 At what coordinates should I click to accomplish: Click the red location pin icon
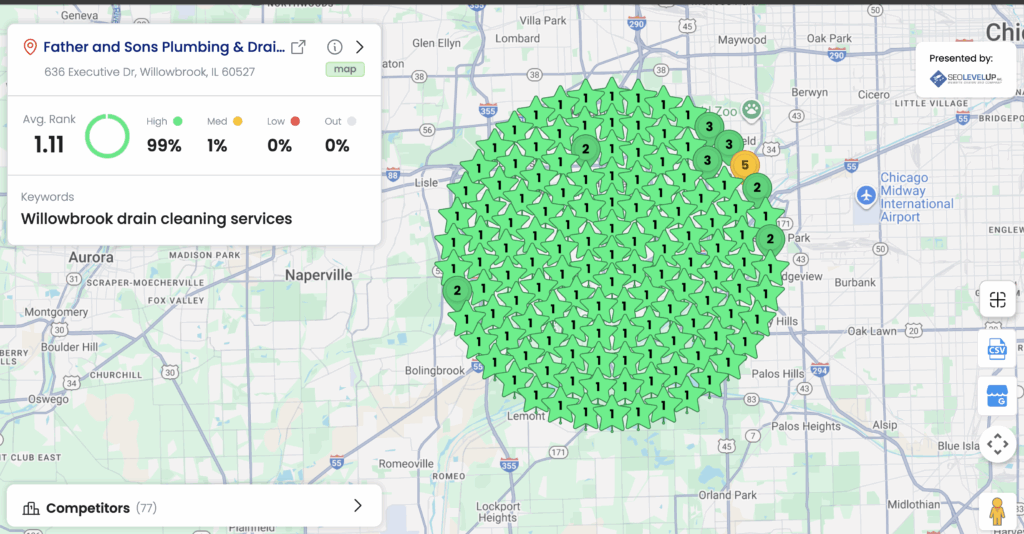30,47
